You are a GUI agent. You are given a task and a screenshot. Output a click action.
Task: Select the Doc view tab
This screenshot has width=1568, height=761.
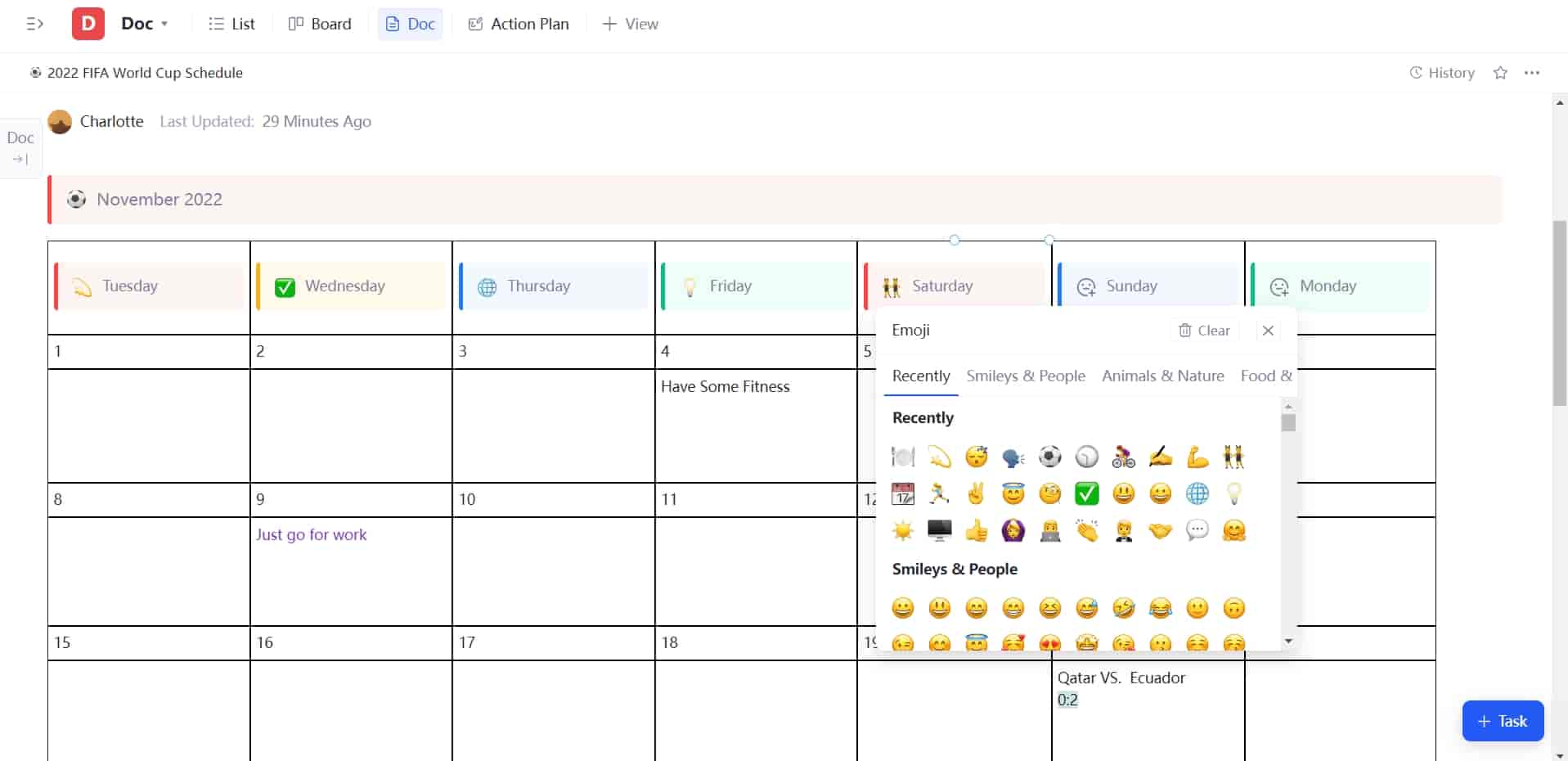[410, 24]
